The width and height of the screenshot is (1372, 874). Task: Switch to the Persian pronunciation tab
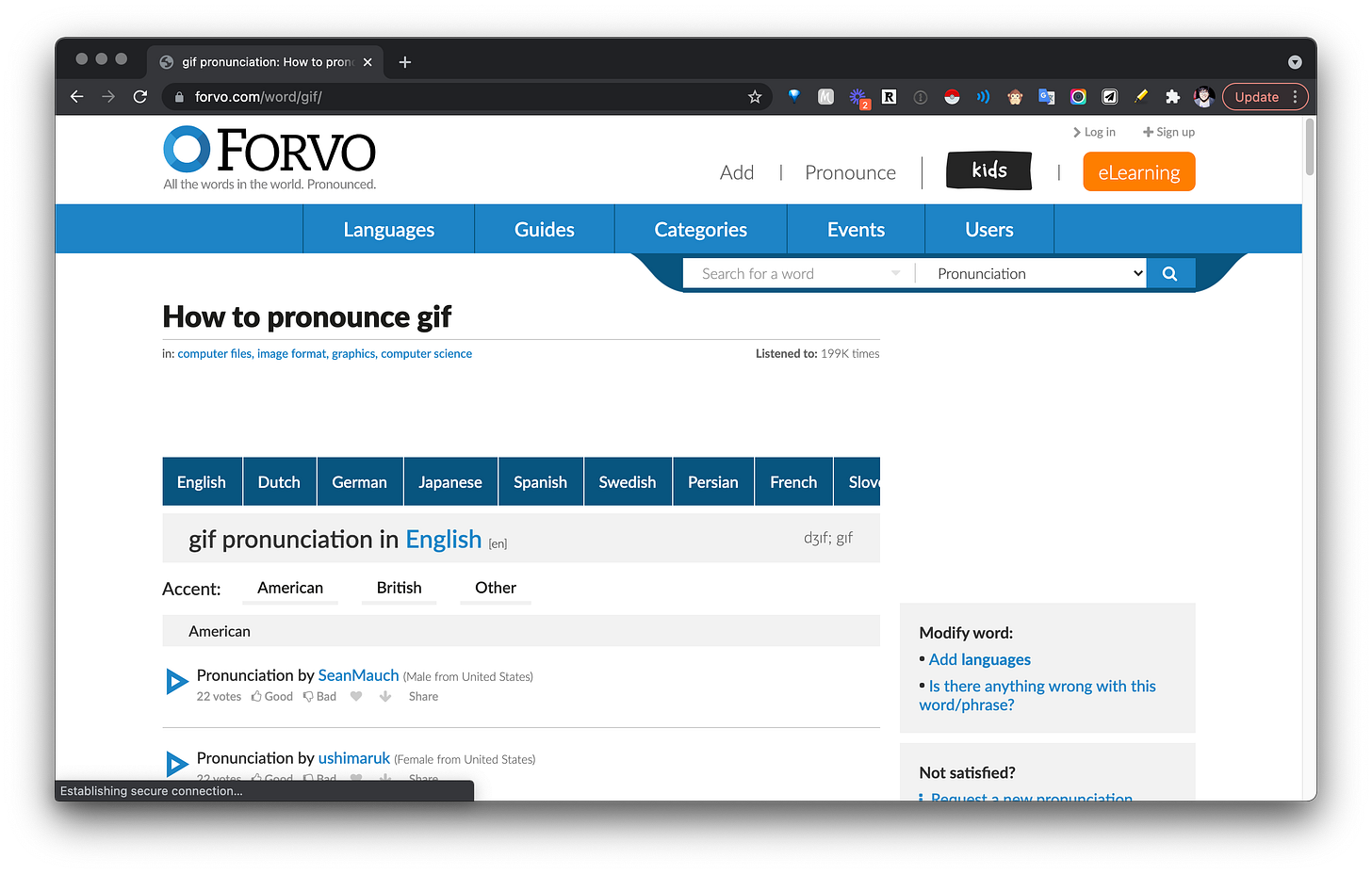pos(713,481)
